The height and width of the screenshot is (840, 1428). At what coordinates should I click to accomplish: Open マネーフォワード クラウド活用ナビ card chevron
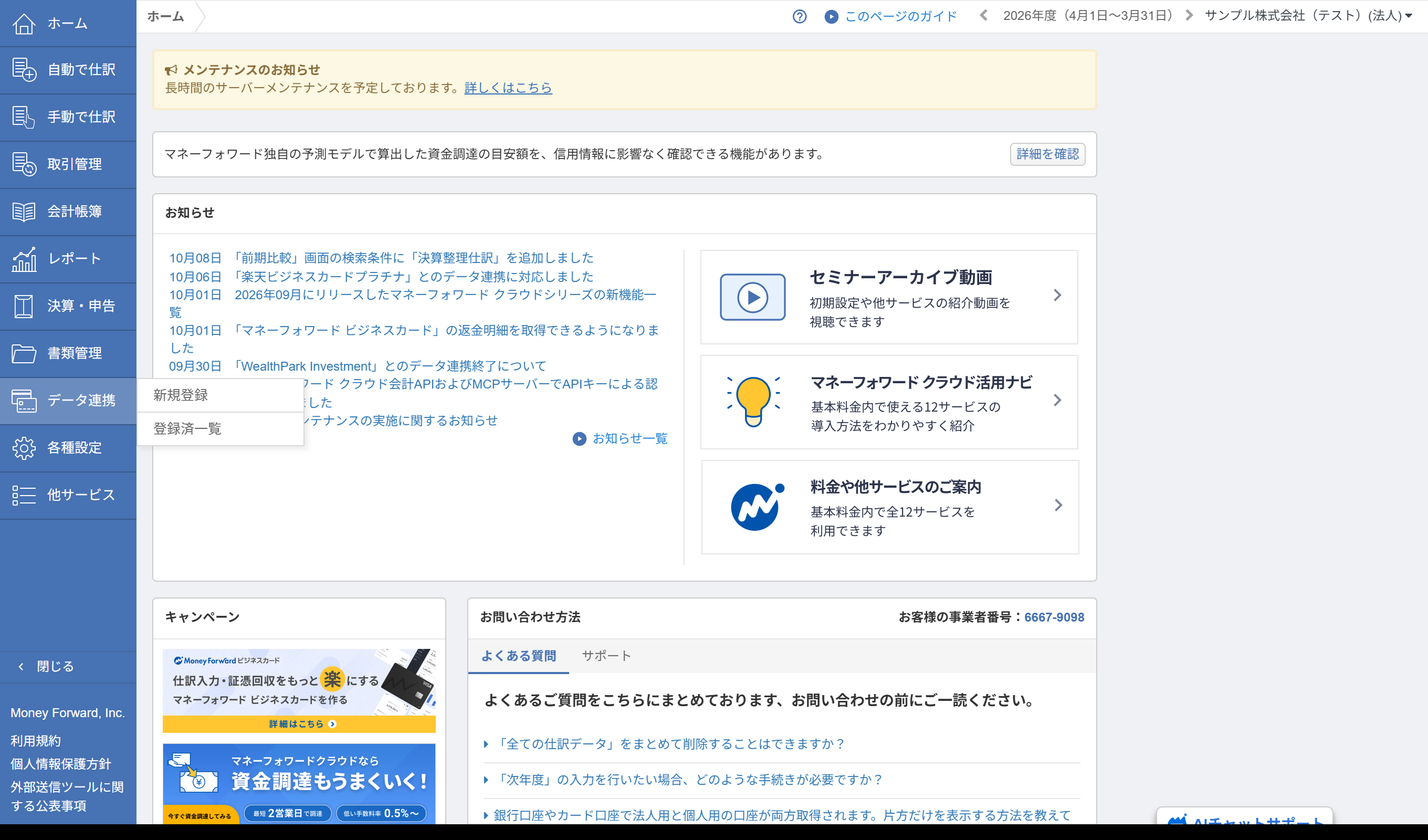coord(1057,400)
